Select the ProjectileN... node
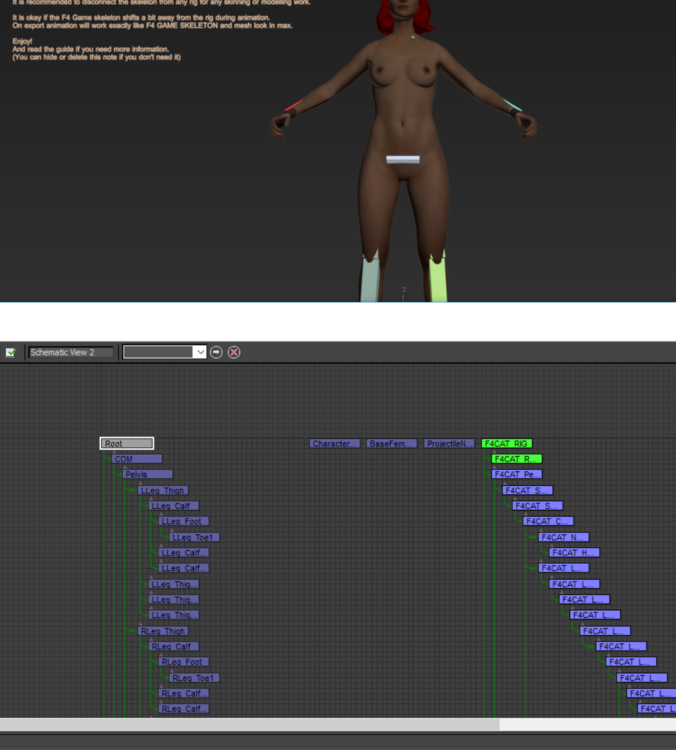The height and width of the screenshot is (750, 676). (449, 444)
